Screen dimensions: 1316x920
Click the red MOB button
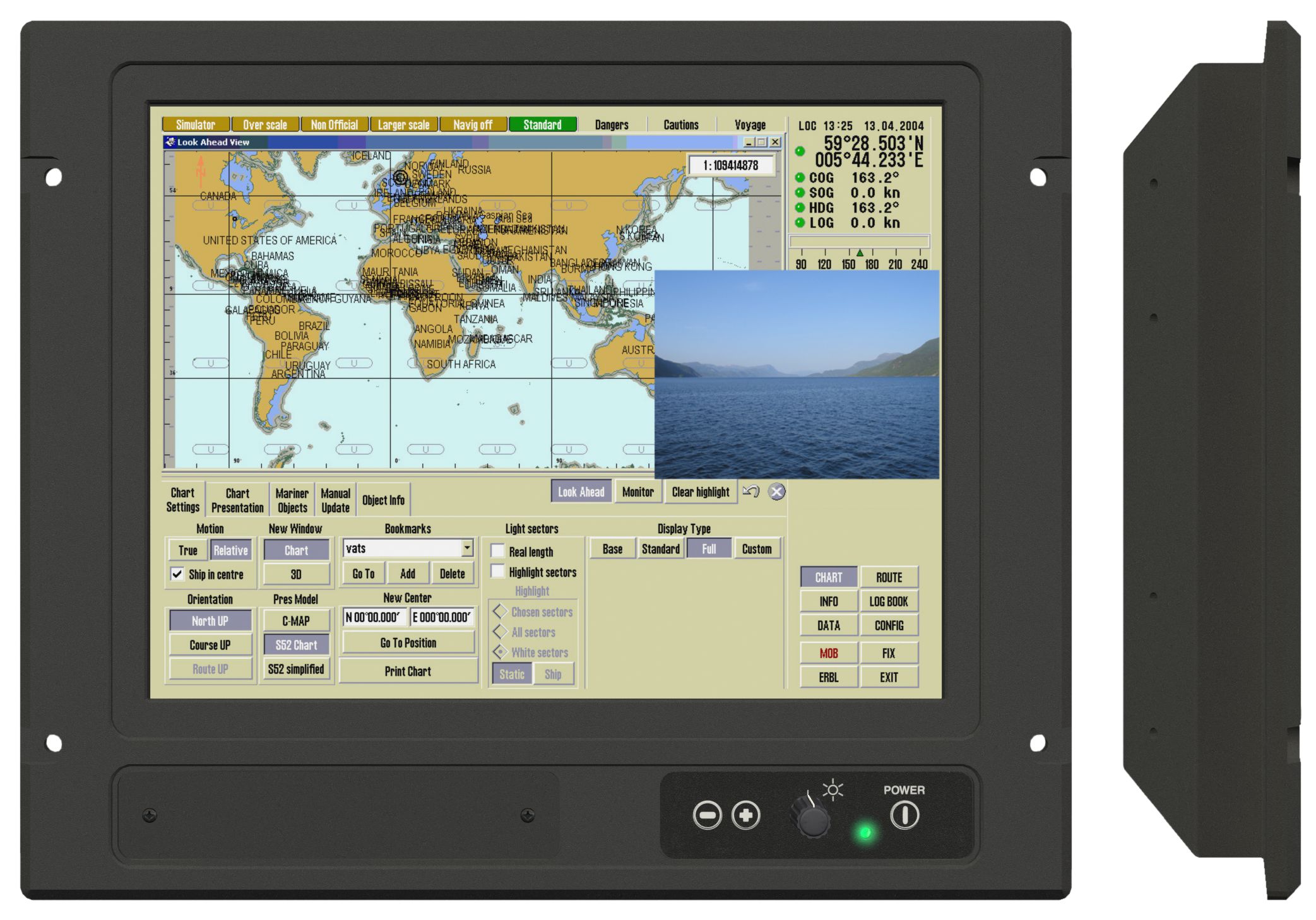click(829, 653)
